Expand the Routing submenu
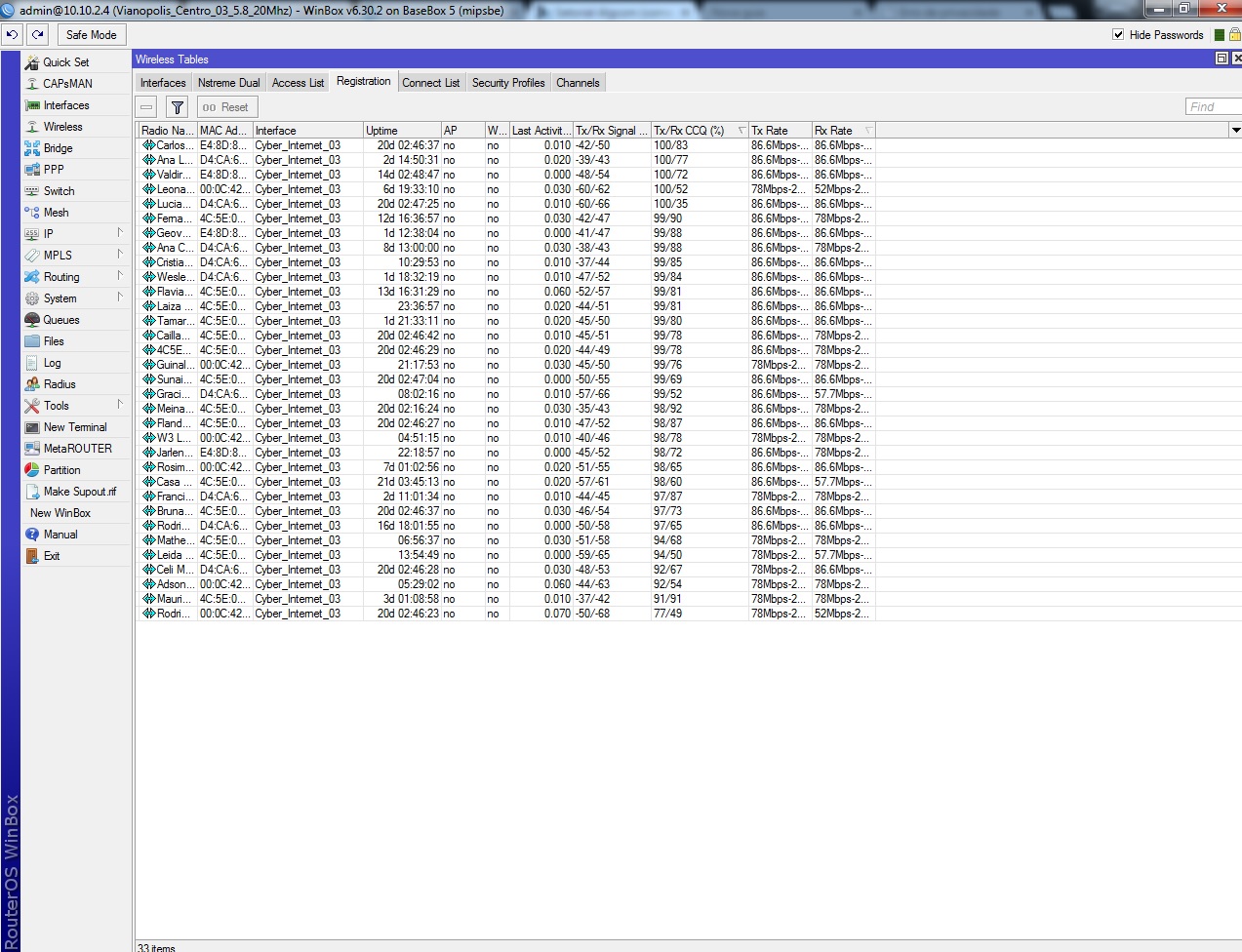 point(76,277)
